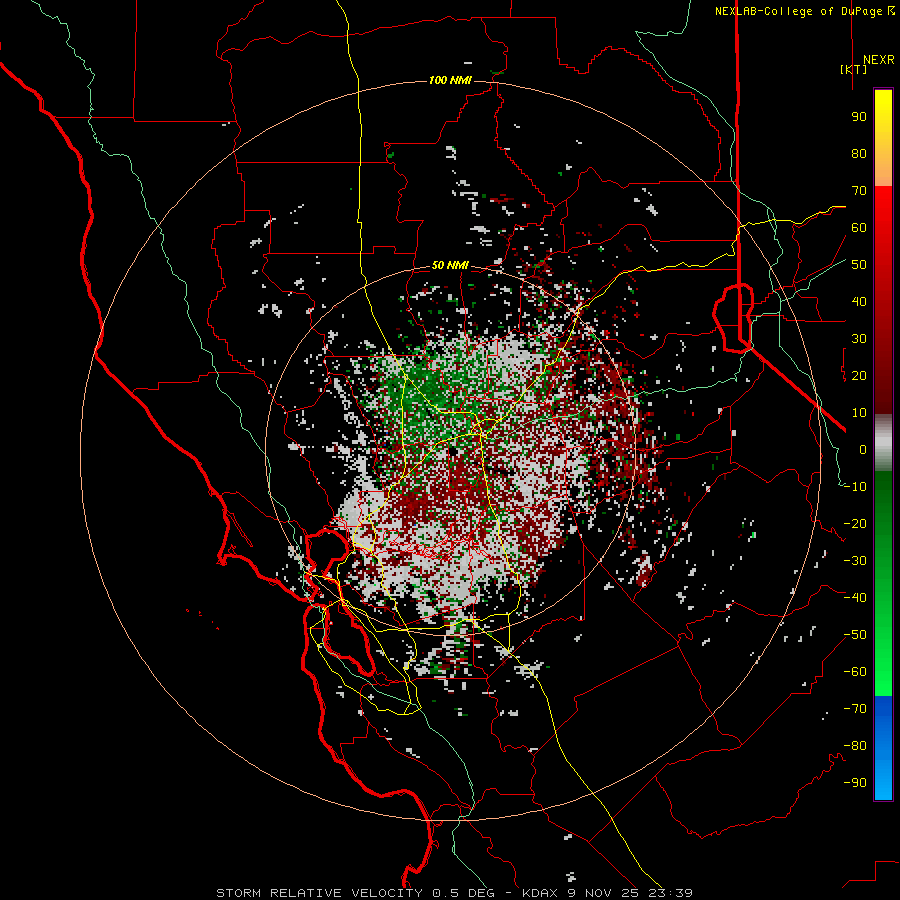Click the 100 NMI range ring label
Viewport: 900px width, 900px height.
[x=450, y=80]
